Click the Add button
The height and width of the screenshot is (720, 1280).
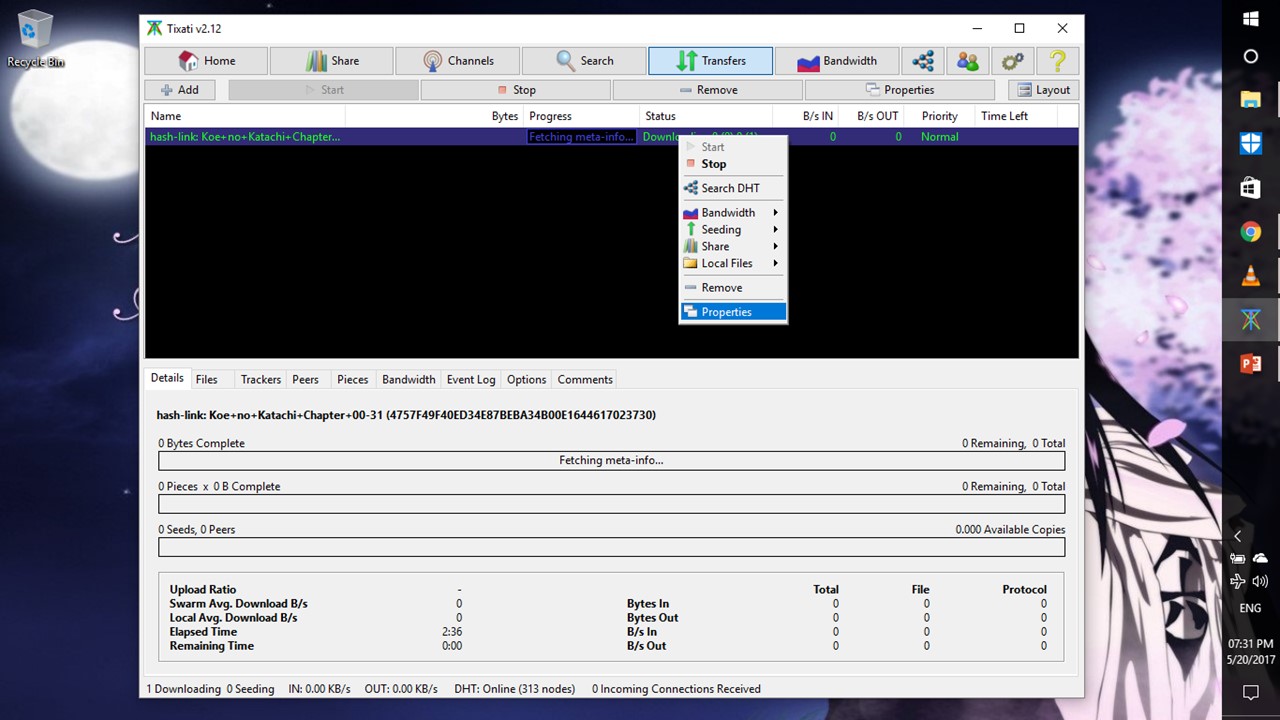[x=180, y=90]
